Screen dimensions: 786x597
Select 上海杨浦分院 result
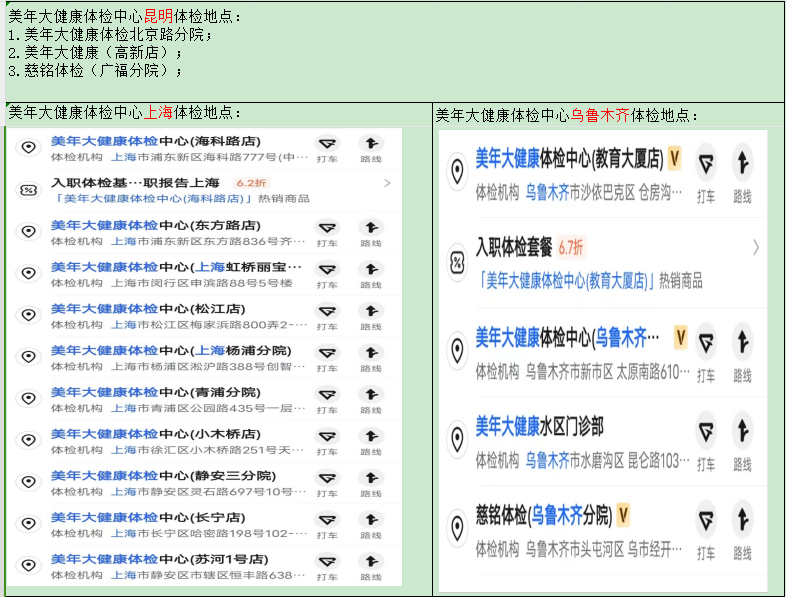(170, 350)
